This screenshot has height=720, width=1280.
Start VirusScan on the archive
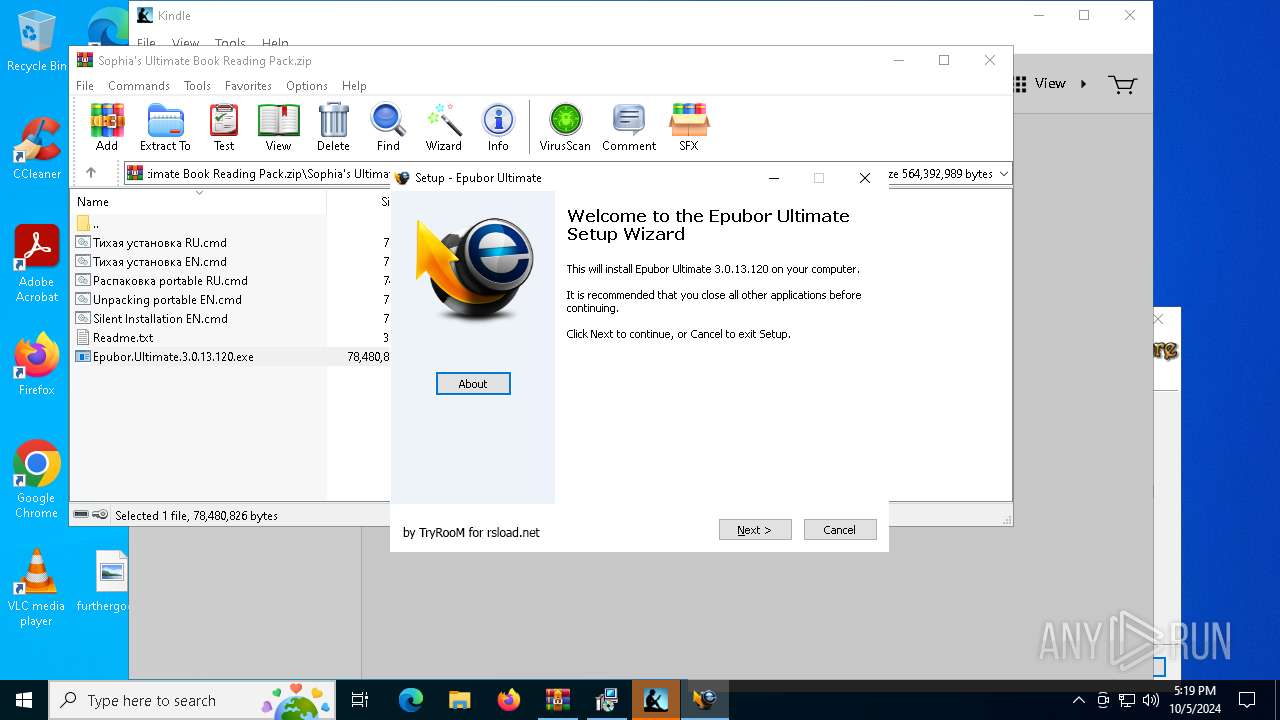coord(565,127)
